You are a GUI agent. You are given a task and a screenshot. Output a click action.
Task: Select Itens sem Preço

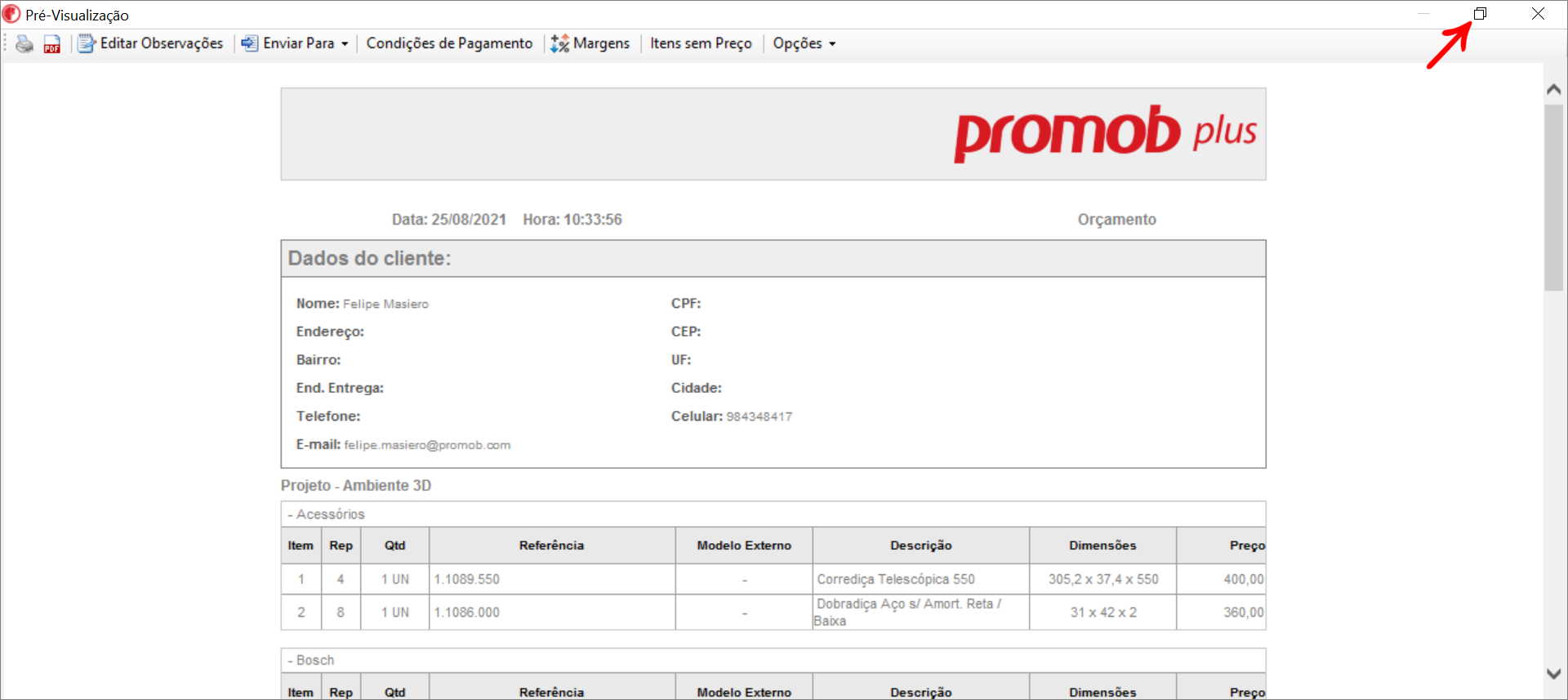click(701, 43)
